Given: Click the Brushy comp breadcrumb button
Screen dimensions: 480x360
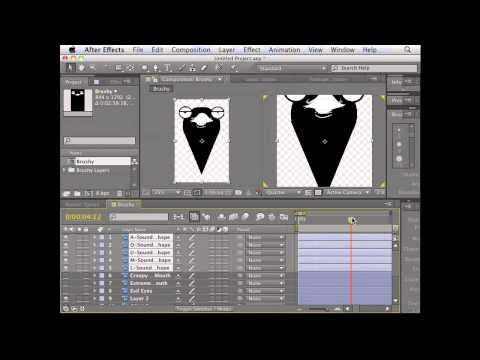Looking at the screenshot, I should point(161,89).
